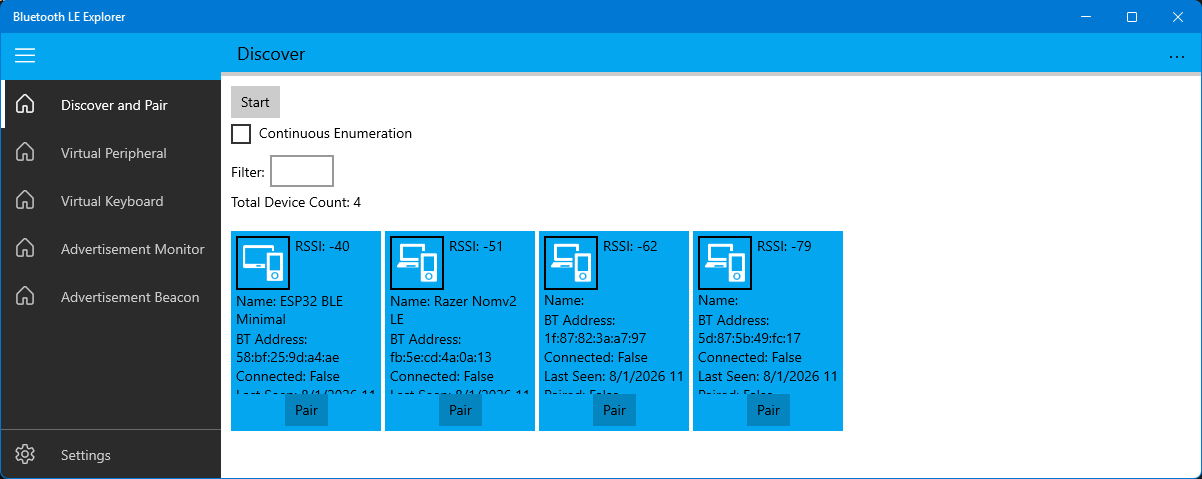
Task: Open the Virtual Keyboard page
Action: tap(110, 201)
